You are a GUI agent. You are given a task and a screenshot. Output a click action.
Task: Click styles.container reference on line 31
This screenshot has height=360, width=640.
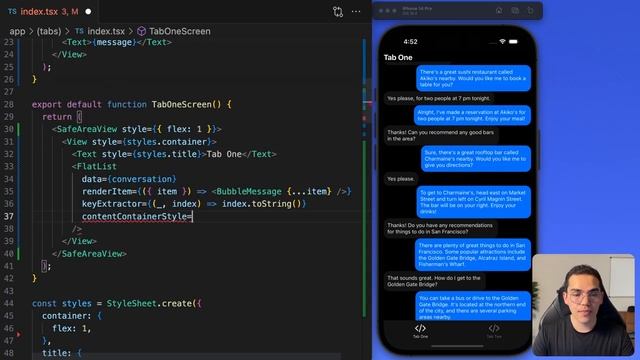coord(167,142)
